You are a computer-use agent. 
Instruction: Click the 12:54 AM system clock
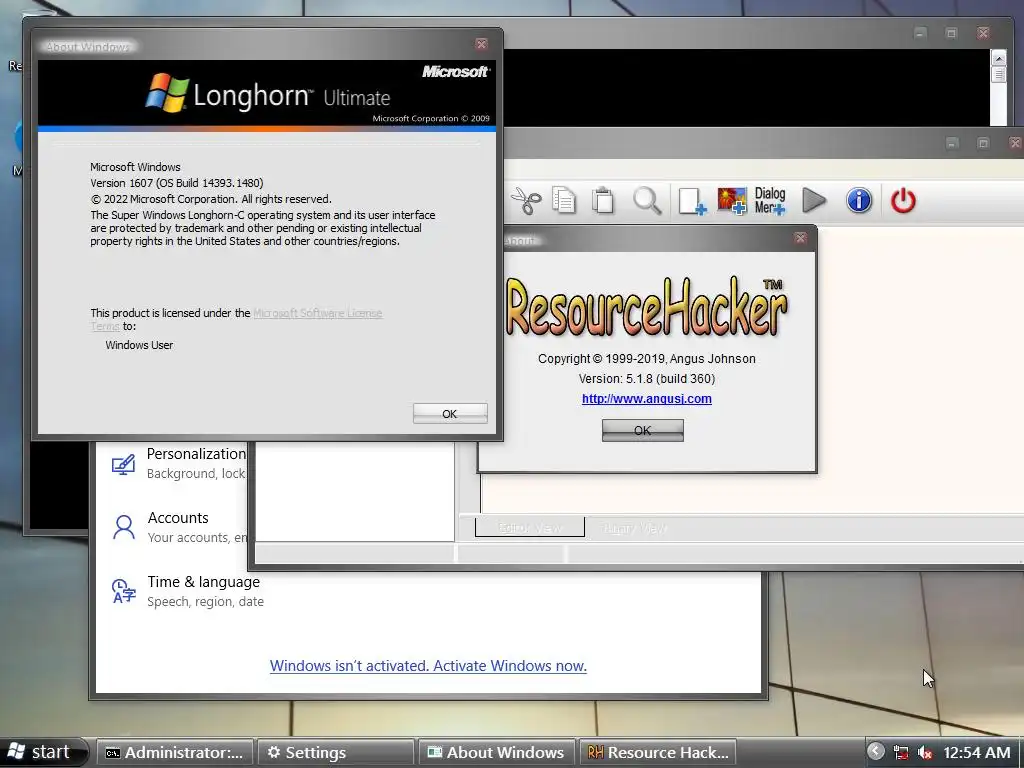point(976,752)
